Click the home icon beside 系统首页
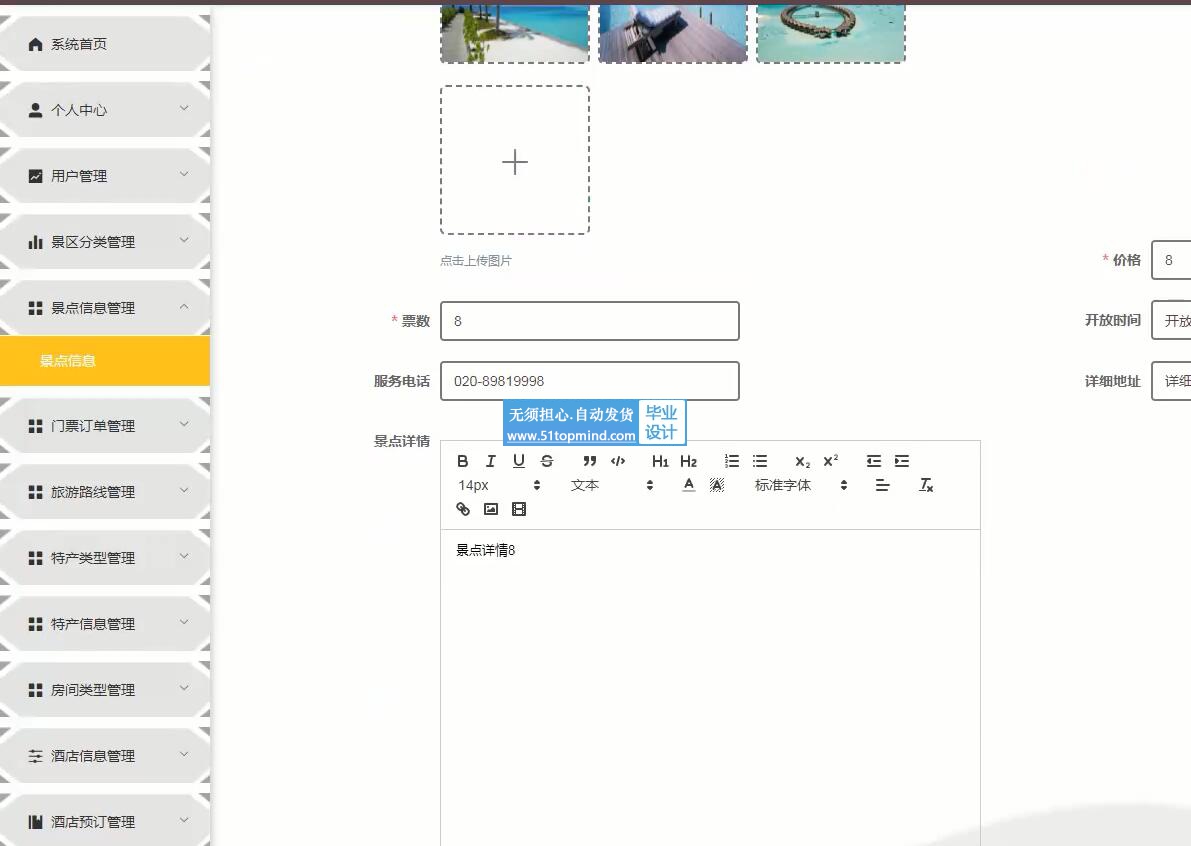1191x846 pixels. (x=35, y=44)
